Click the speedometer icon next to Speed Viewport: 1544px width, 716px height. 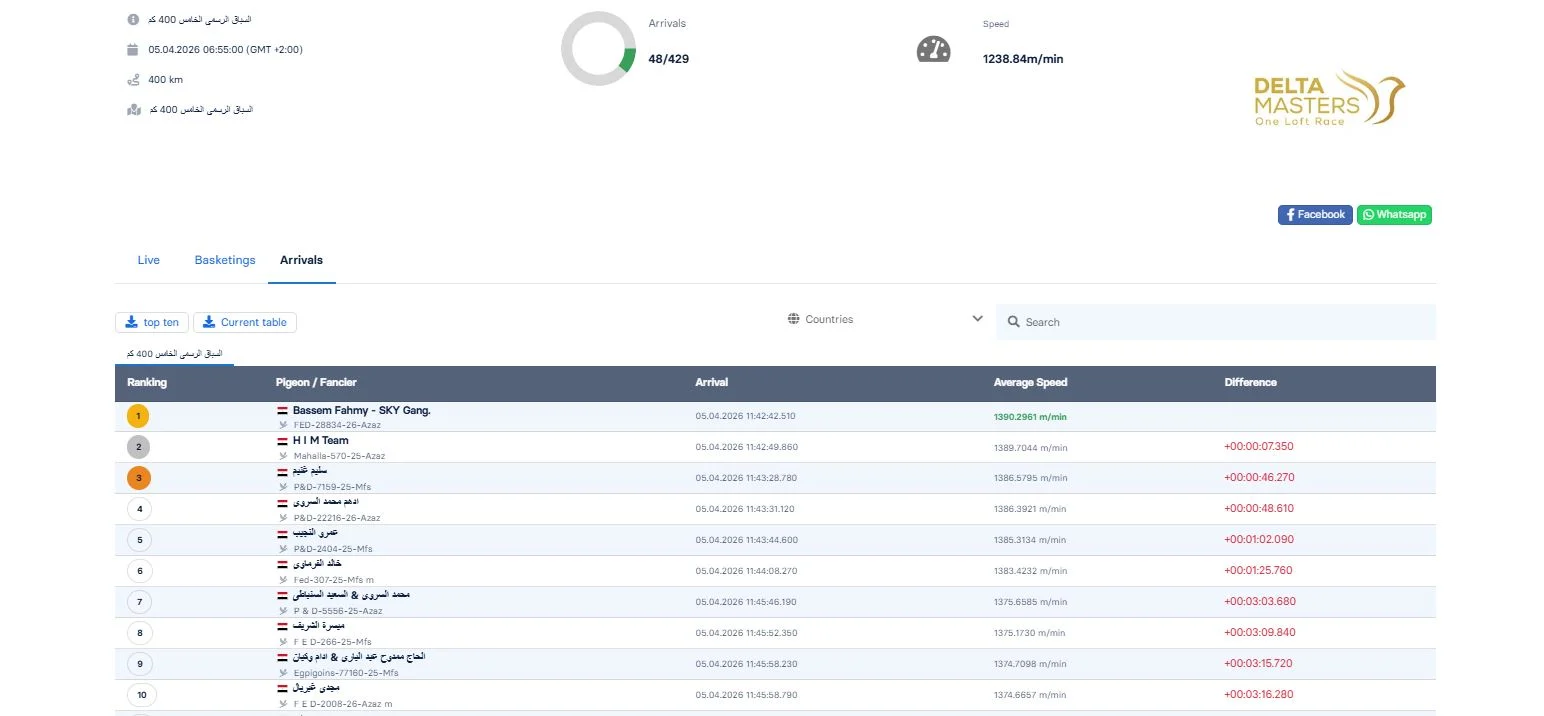[933, 50]
